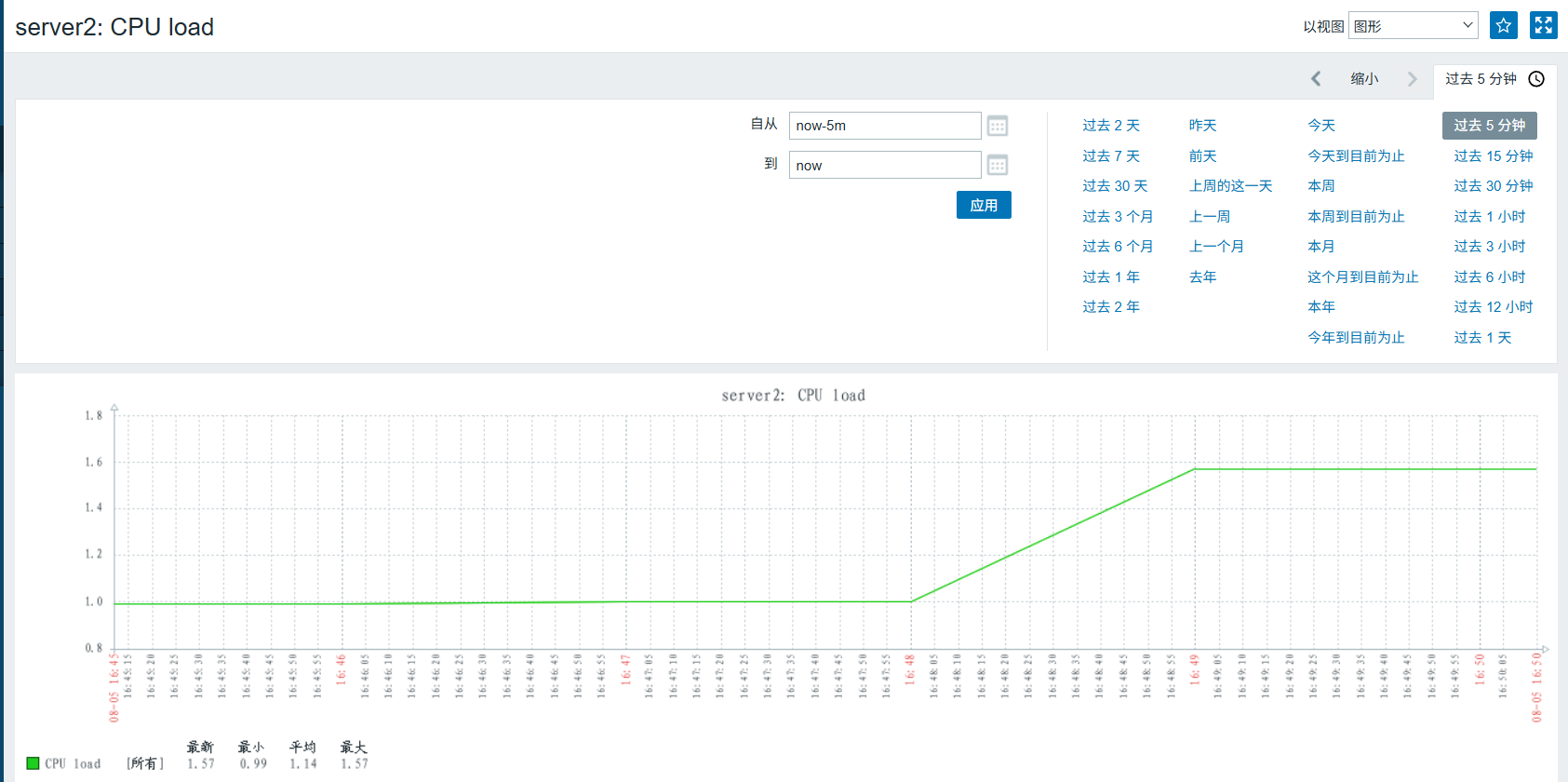This screenshot has width=1568, height=782.
Task: Click the 到 to-time input field
Action: 885,166
